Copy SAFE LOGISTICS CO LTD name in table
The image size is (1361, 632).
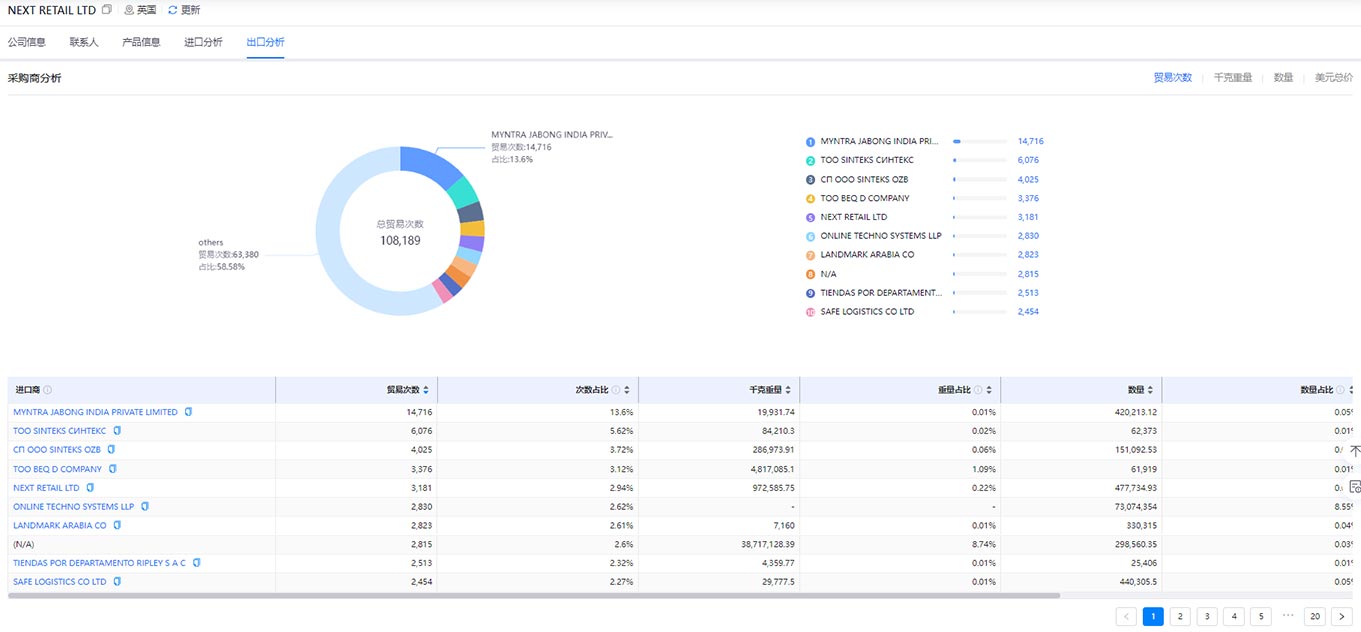pyautogui.click(x=117, y=582)
